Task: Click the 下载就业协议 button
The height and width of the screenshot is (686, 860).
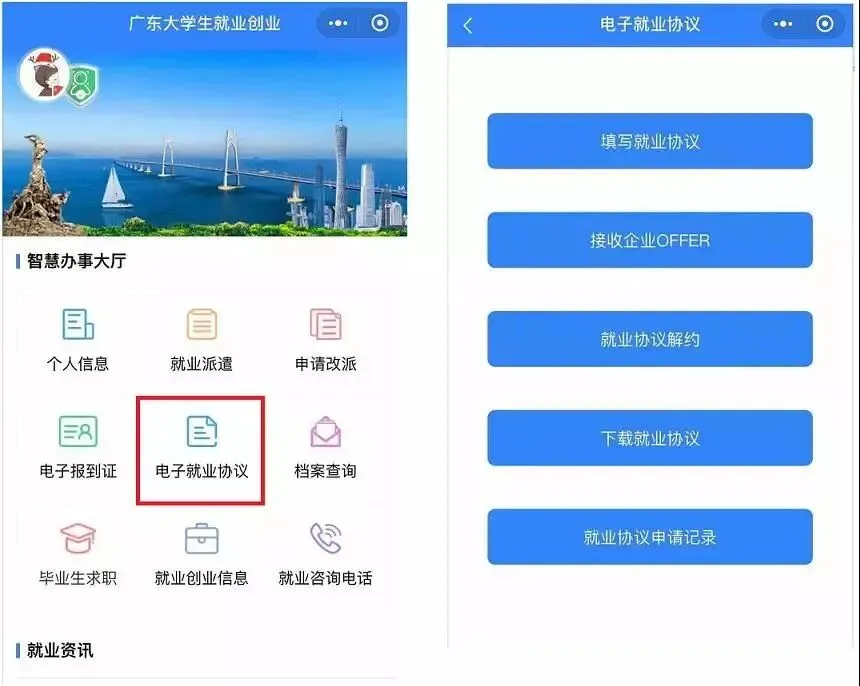Action: (x=650, y=438)
